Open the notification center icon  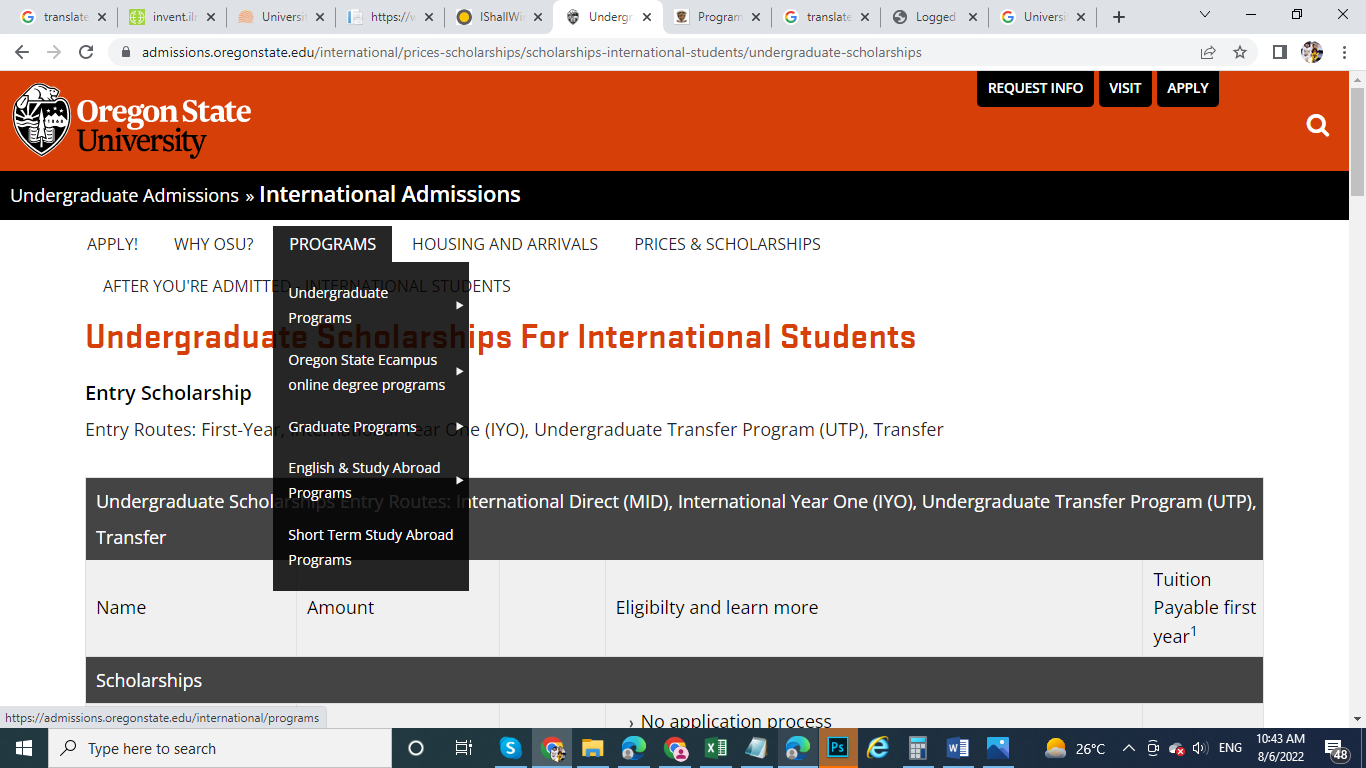point(1336,749)
